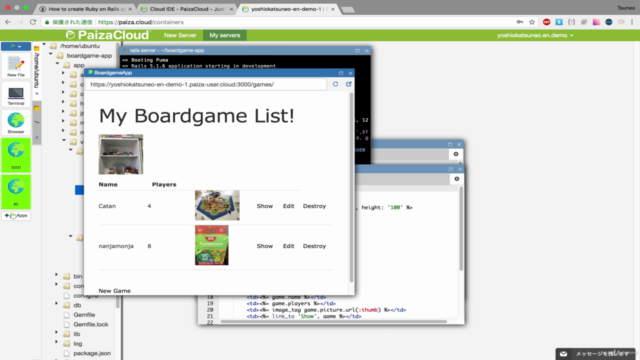Bookmark page with star icon
This screenshot has height=360, width=640.
[x=532, y=22]
